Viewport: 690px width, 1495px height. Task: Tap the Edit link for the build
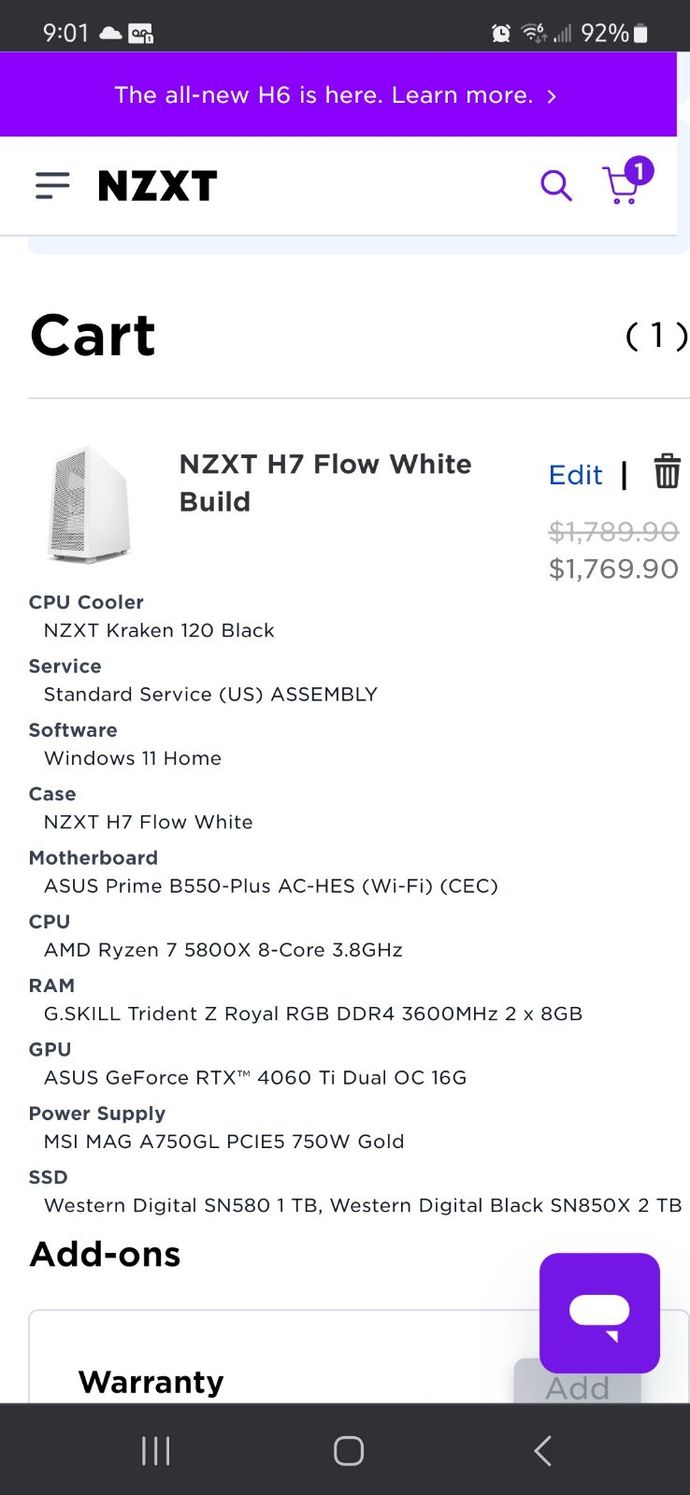[x=575, y=476]
